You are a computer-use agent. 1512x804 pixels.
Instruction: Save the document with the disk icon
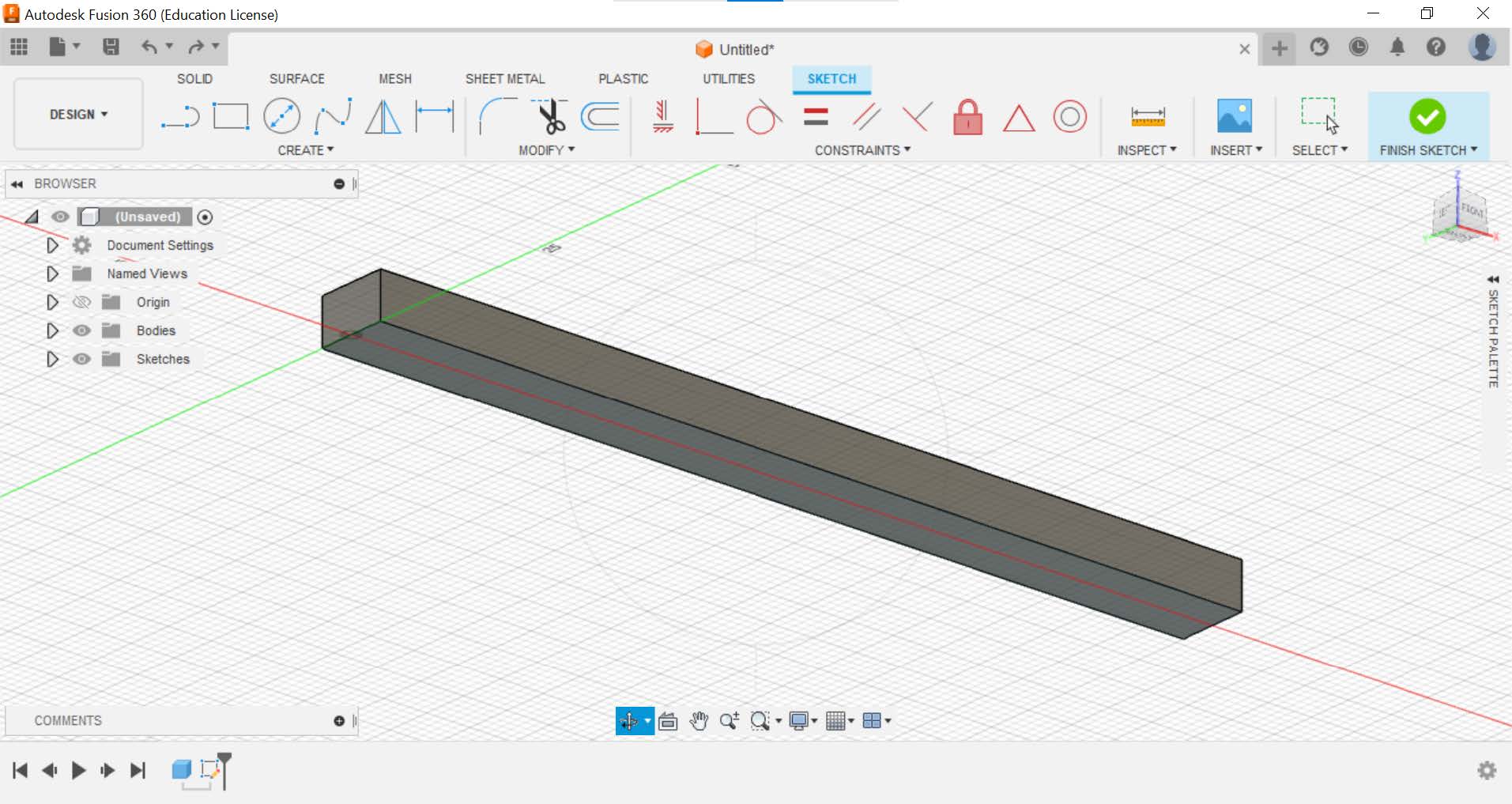[x=111, y=47]
